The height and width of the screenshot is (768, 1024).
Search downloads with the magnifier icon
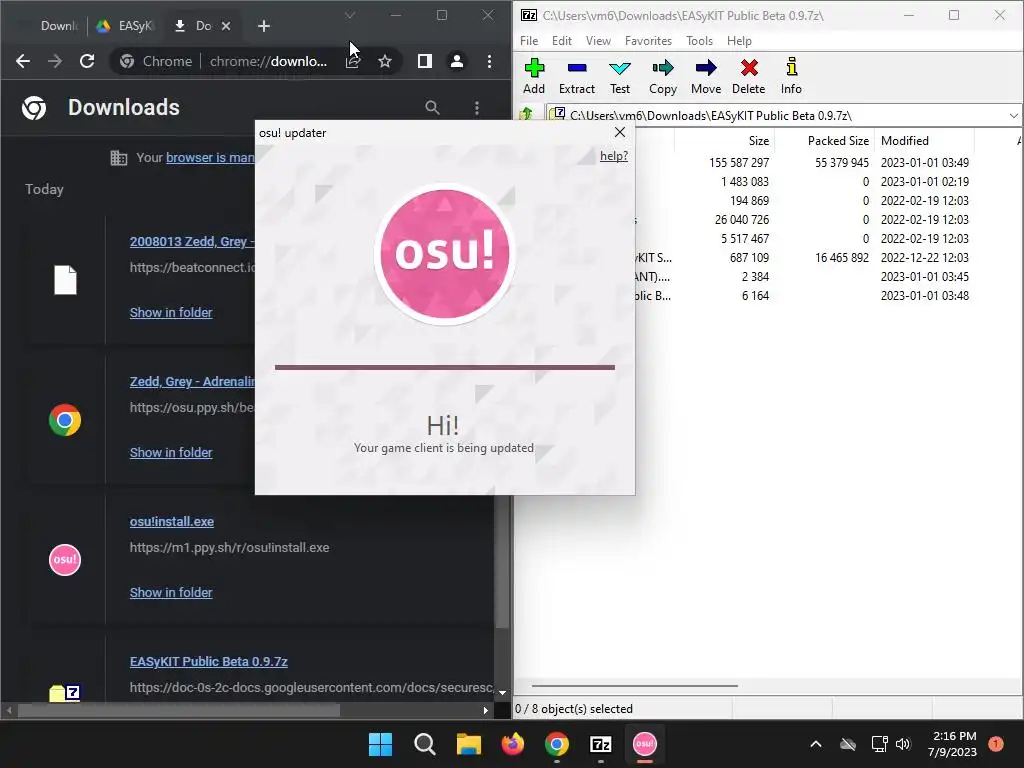(432, 108)
